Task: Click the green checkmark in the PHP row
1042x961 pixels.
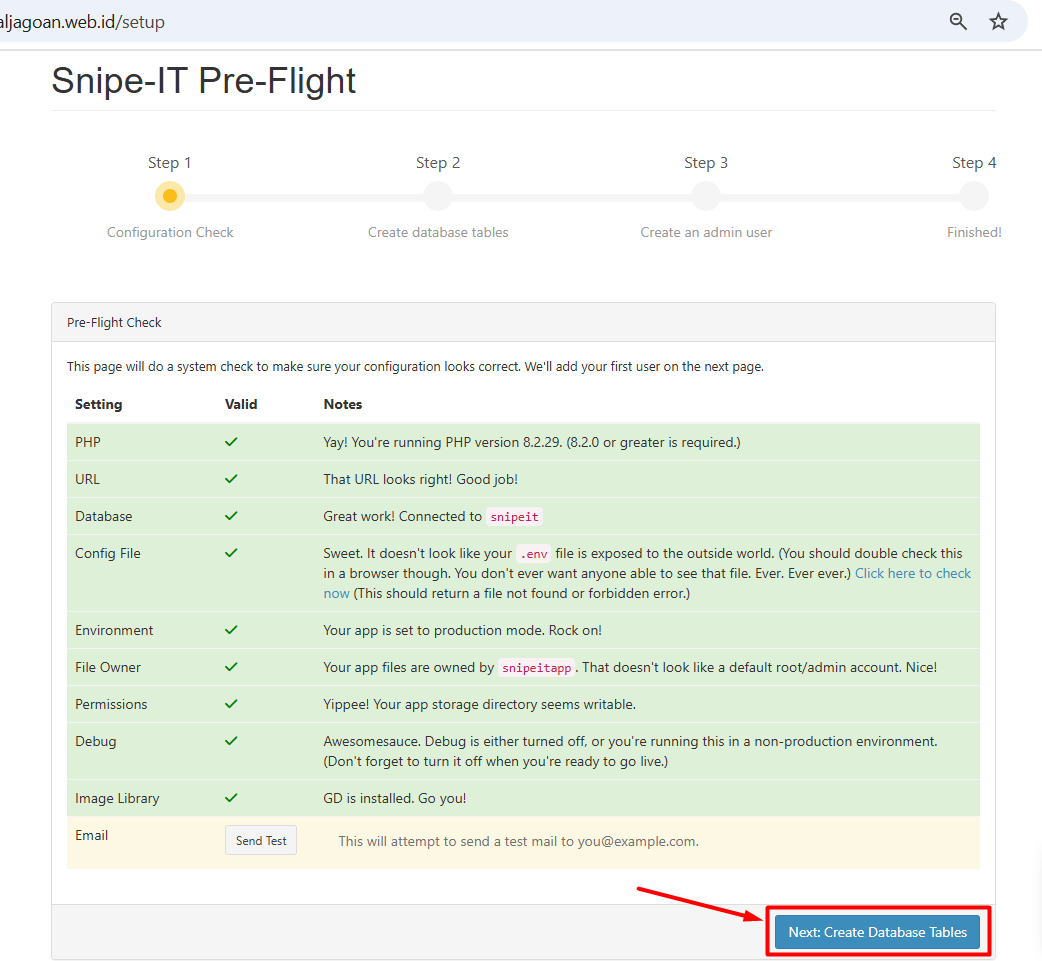Action: tap(231, 442)
